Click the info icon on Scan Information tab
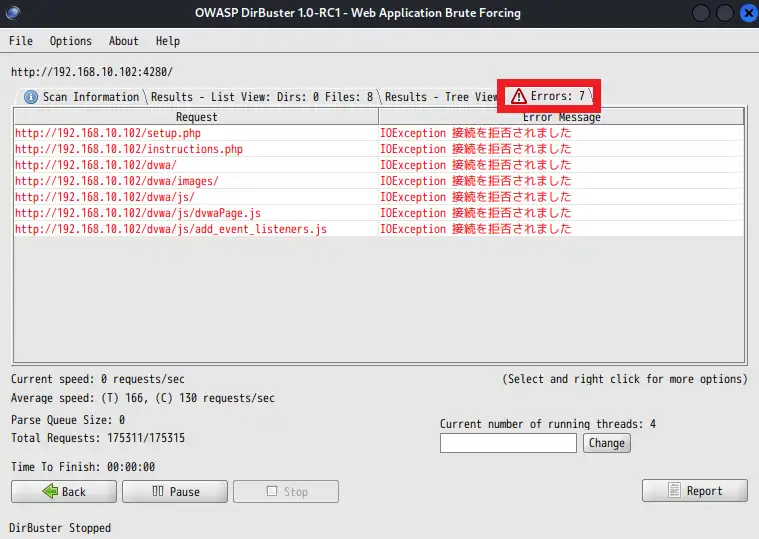 point(31,97)
